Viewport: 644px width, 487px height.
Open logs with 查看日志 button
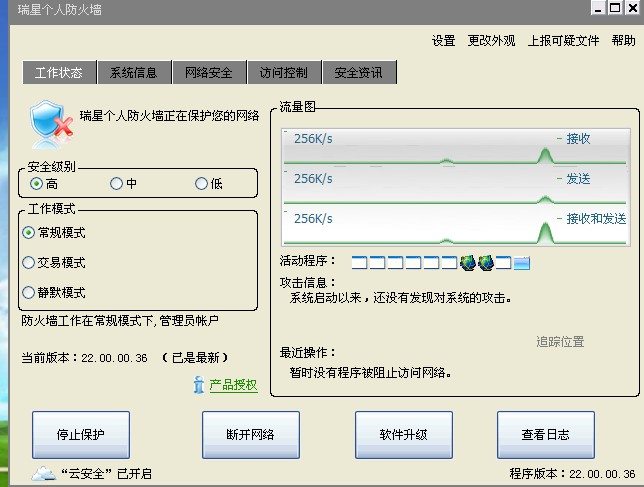(546, 434)
